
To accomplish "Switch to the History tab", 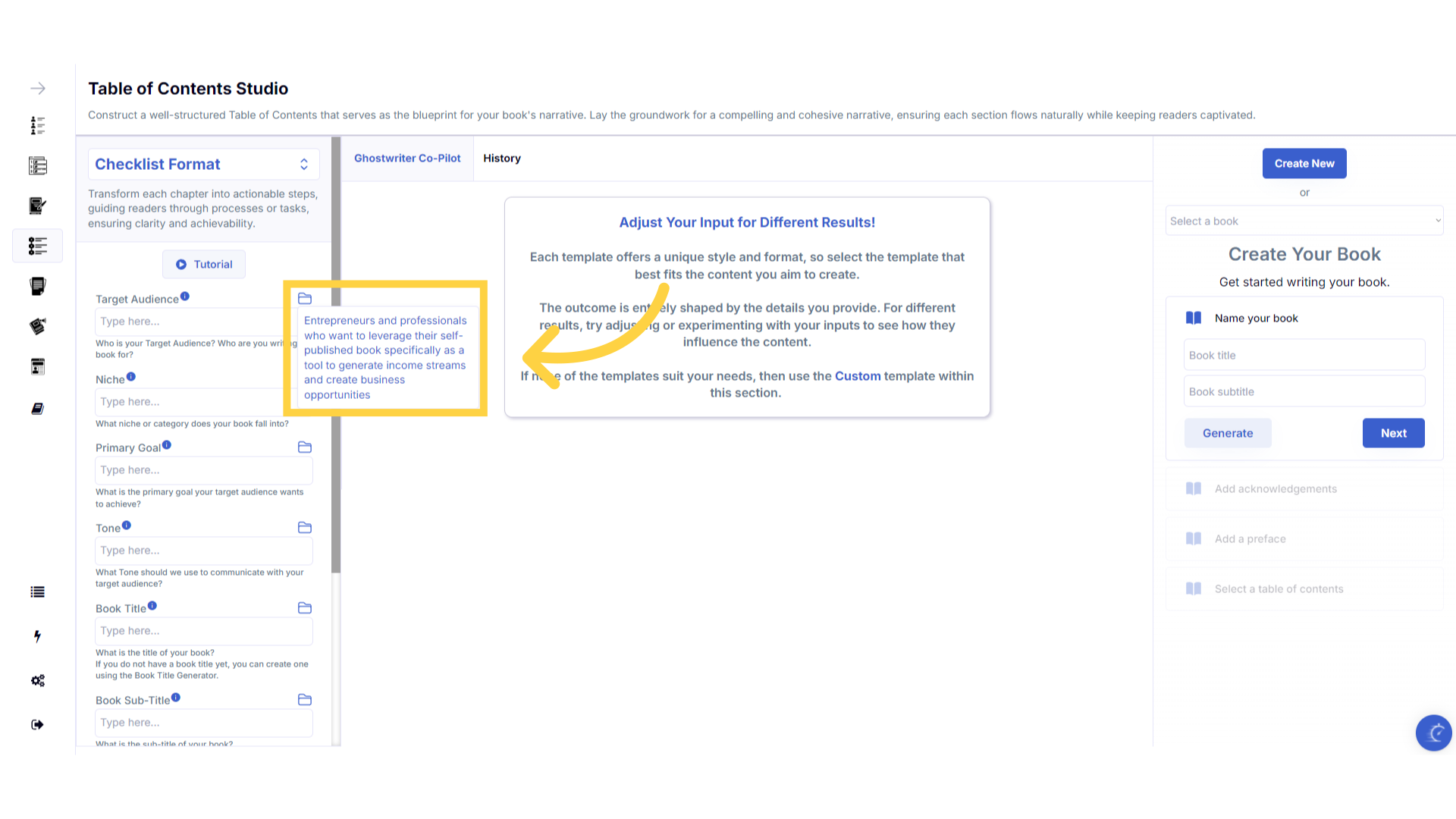I will coord(502,158).
